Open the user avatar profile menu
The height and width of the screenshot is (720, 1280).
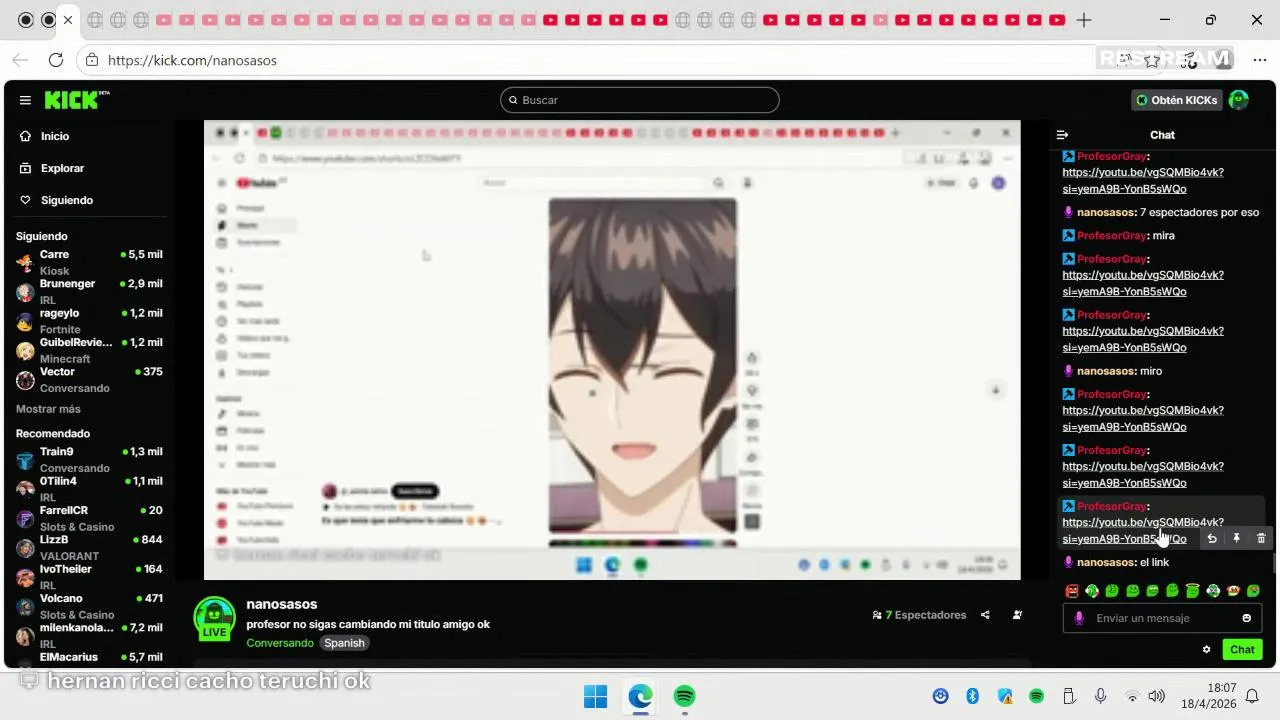[1239, 100]
